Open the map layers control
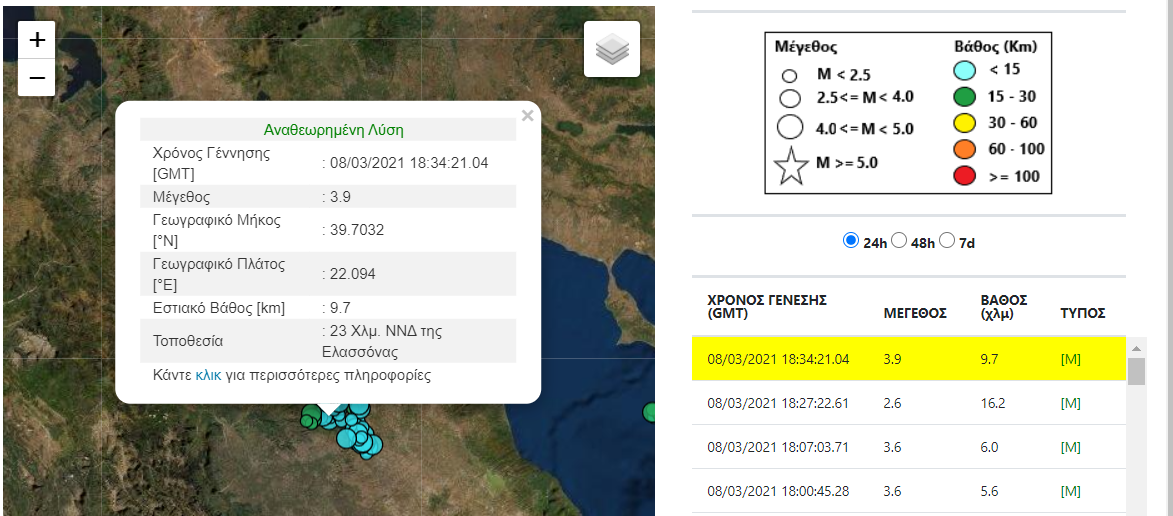The width and height of the screenshot is (1173, 516). tap(612, 49)
